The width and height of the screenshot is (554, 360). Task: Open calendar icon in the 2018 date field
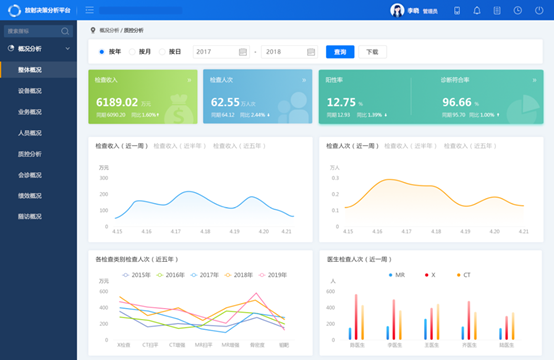[311, 52]
